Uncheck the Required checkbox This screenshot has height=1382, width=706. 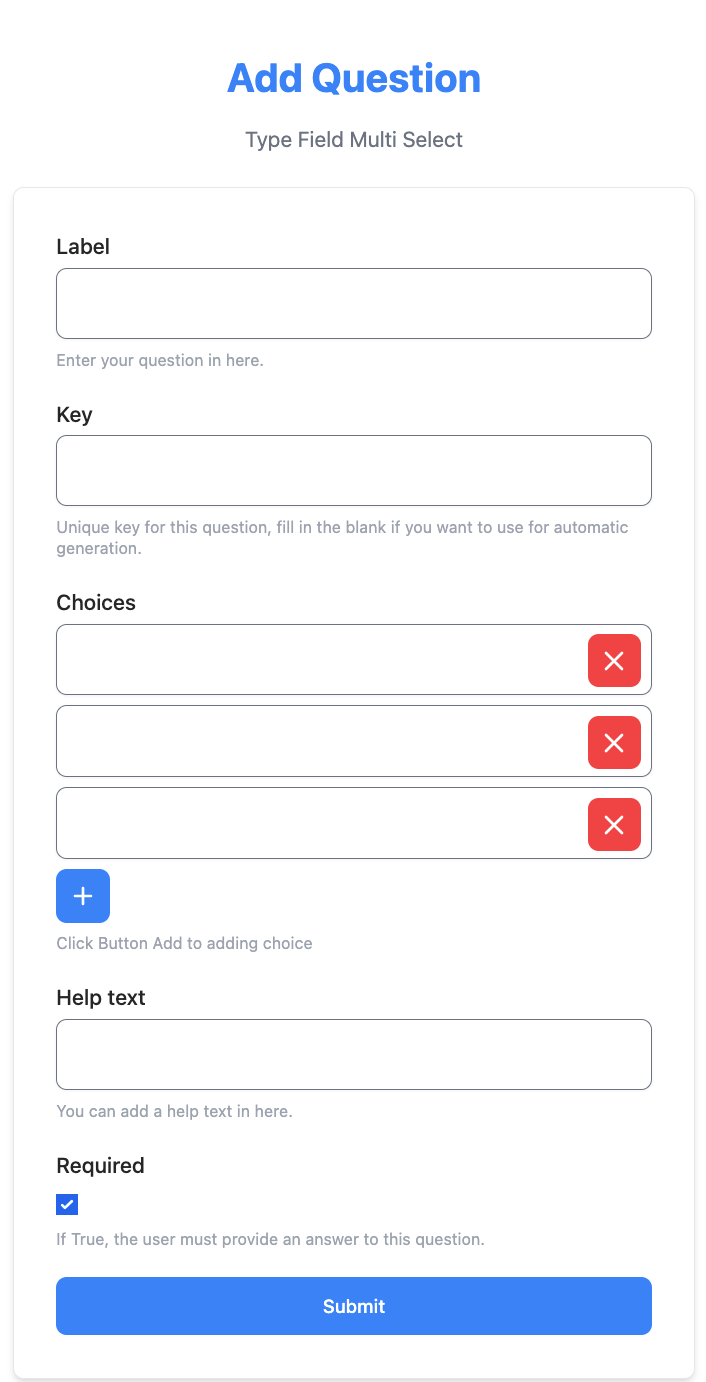pos(67,1204)
